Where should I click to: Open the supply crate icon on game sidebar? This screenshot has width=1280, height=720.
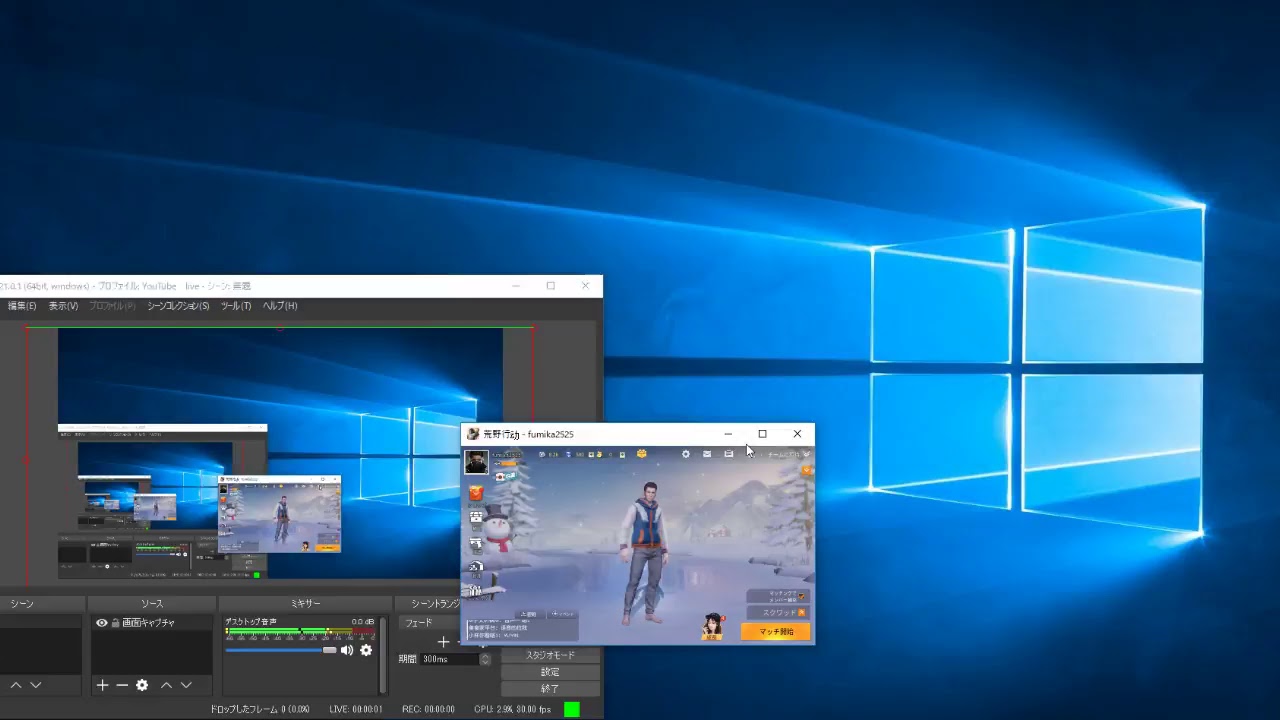pos(476,517)
